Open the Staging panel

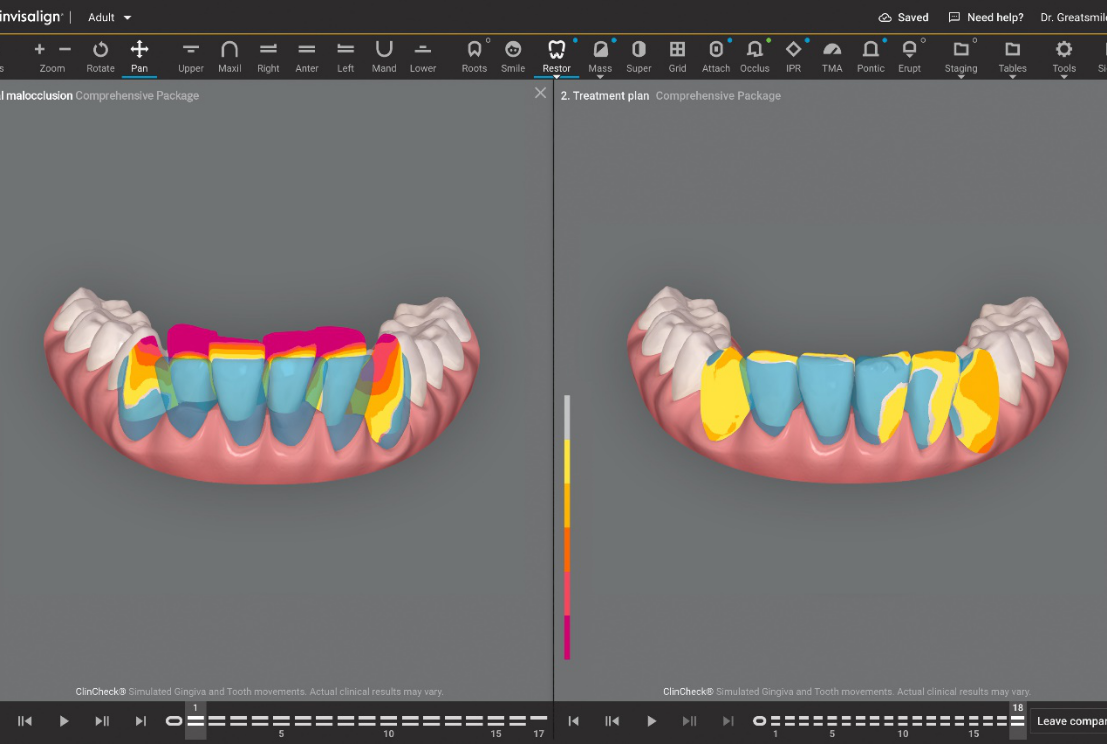point(961,57)
